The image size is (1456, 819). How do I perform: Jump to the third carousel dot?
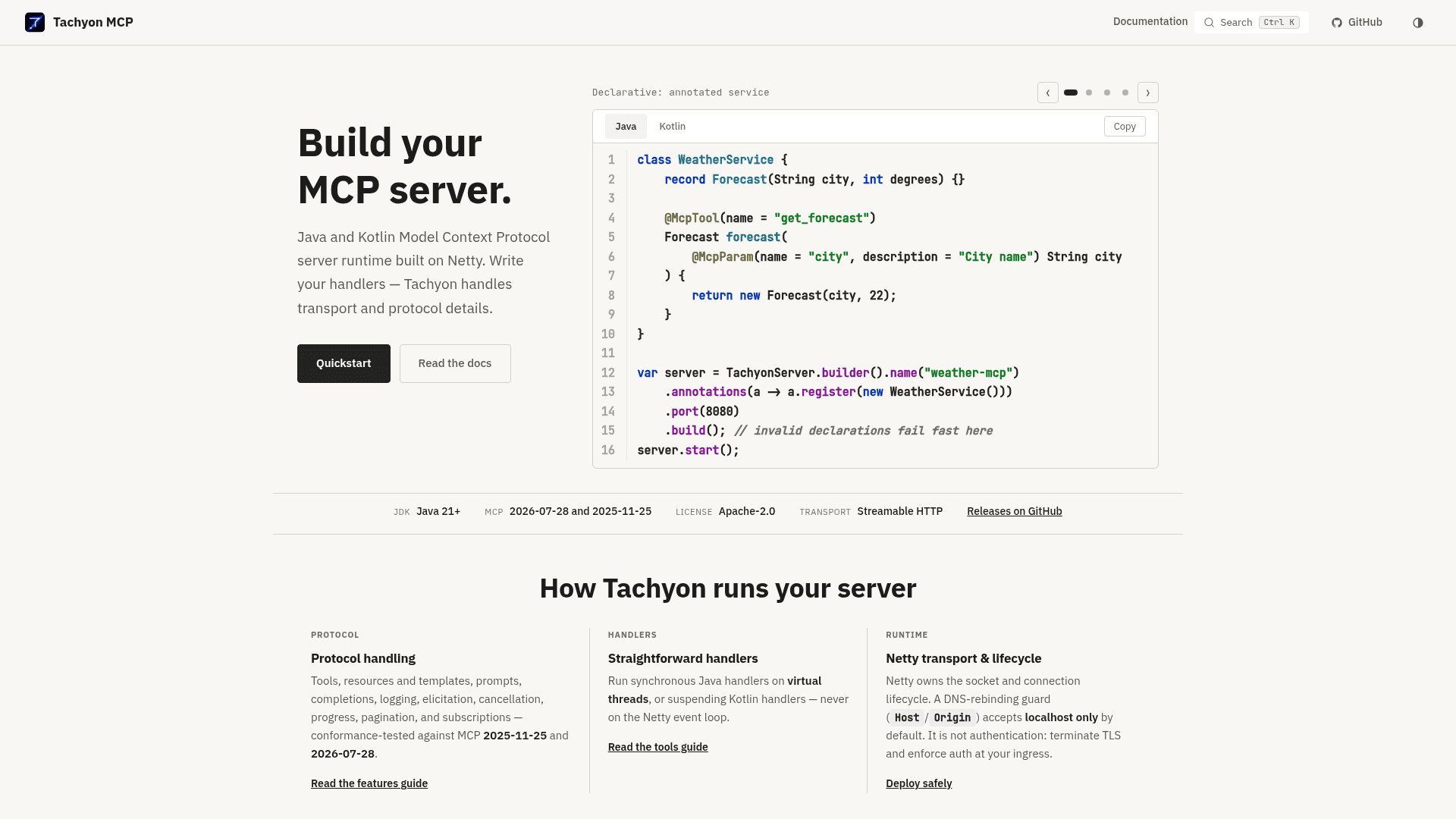(1107, 93)
